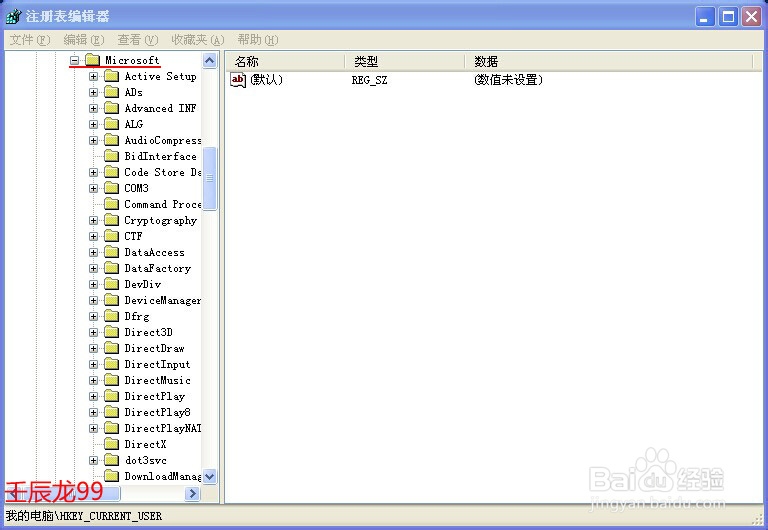Expand the CTF key
The image size is (768, 530).
point(94,237)
